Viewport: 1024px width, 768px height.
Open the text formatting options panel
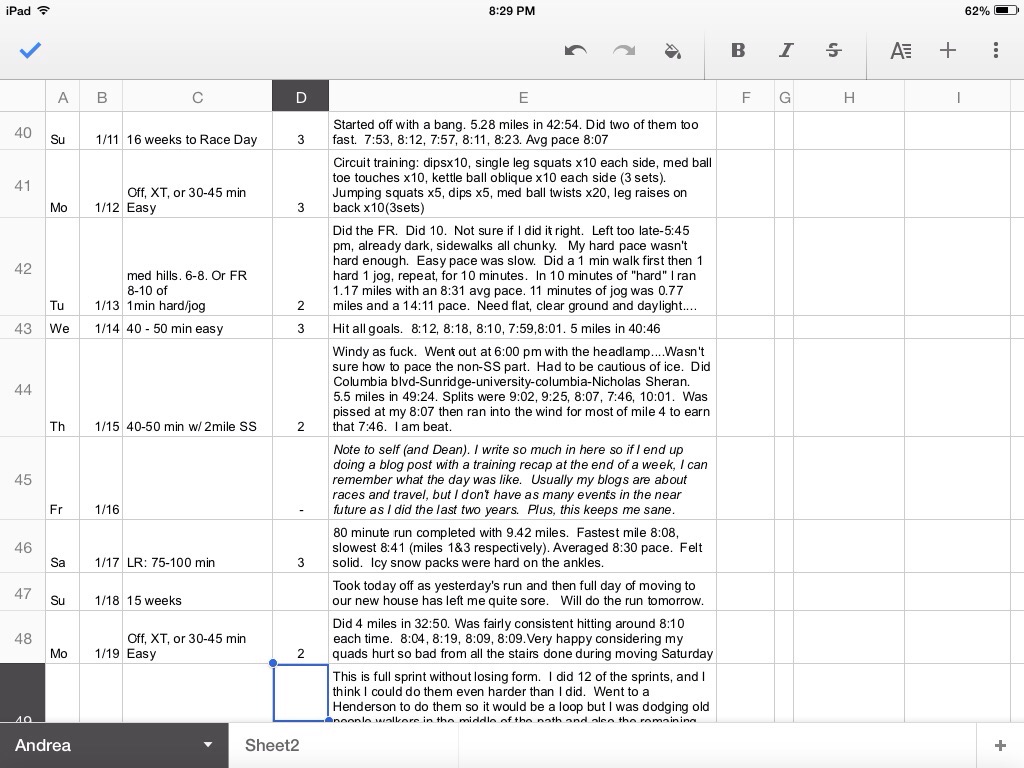click(x=900, y=50)
